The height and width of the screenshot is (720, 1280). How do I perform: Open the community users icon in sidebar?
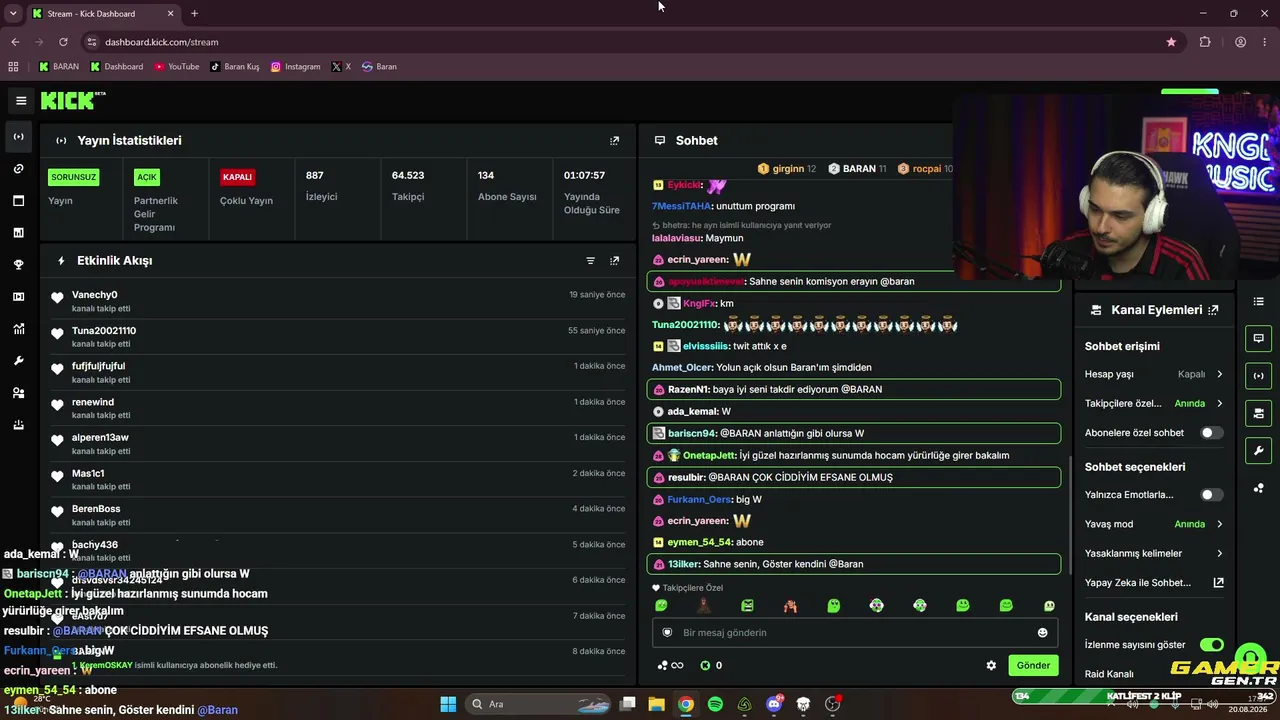(x=18, y=393)
